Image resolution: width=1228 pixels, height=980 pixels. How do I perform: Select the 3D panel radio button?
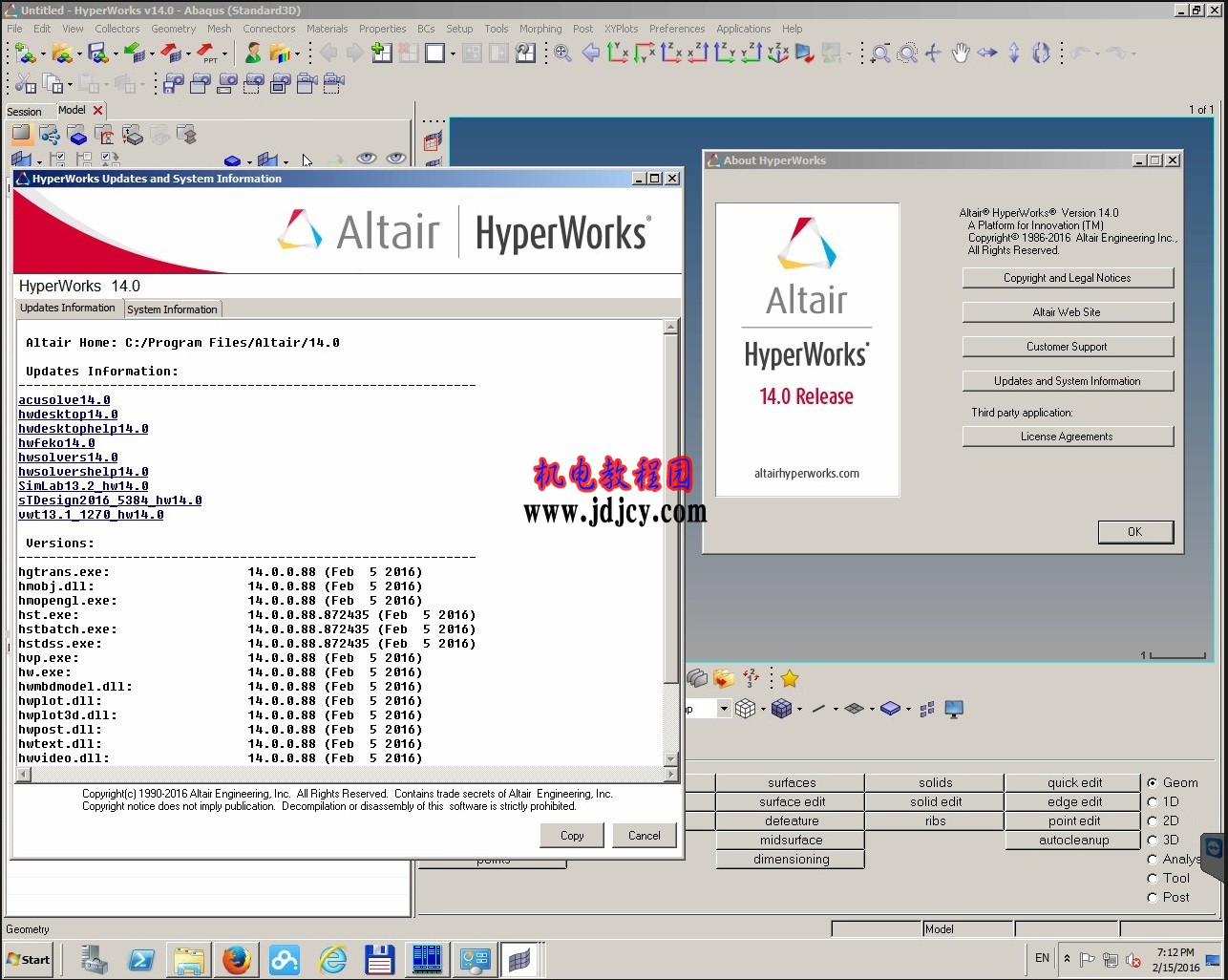(x=1153, y=840)
